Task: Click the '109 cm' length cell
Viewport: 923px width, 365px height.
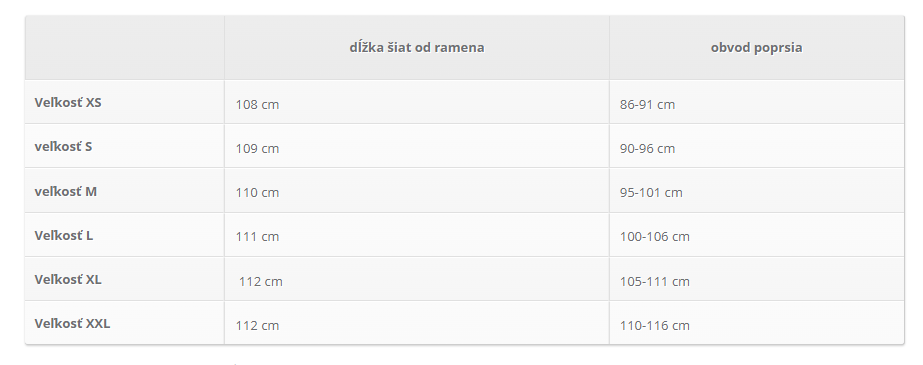Action: click(x=257, y=149)
